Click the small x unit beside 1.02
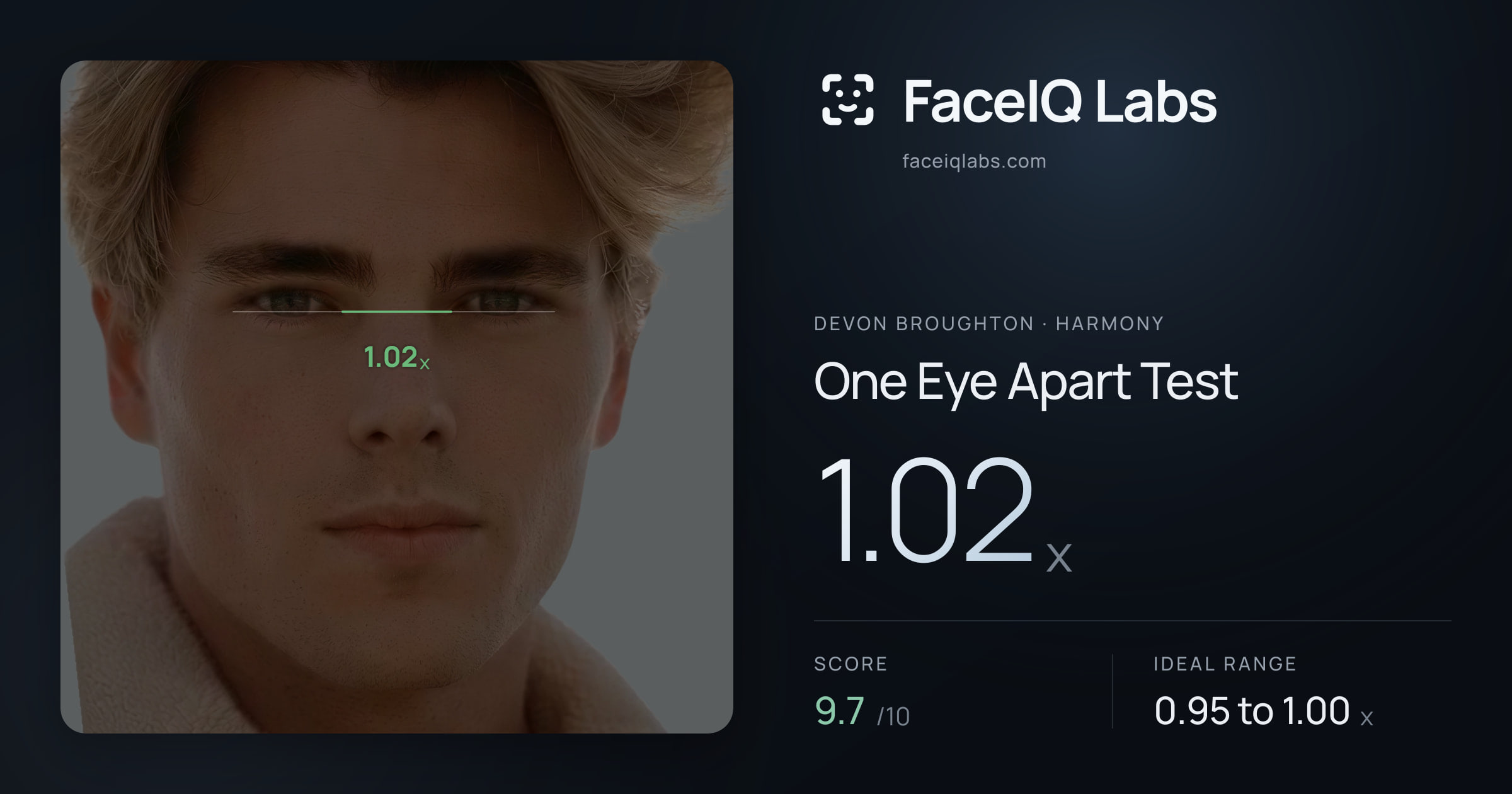The height and width of the screenshot is (794, 1512). (1059, 557)
